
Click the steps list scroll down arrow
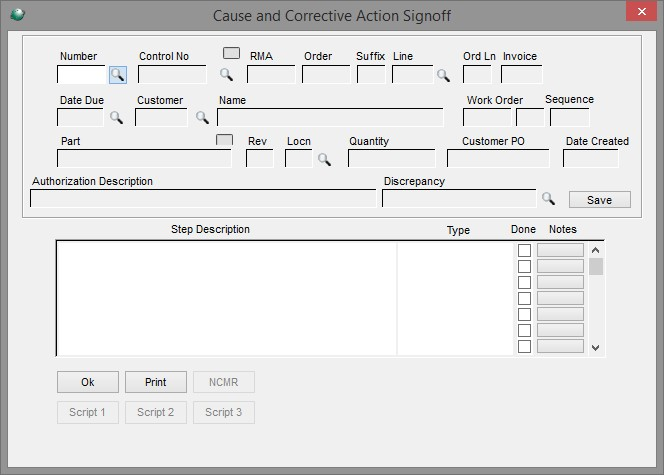click(x=595, y=348)
